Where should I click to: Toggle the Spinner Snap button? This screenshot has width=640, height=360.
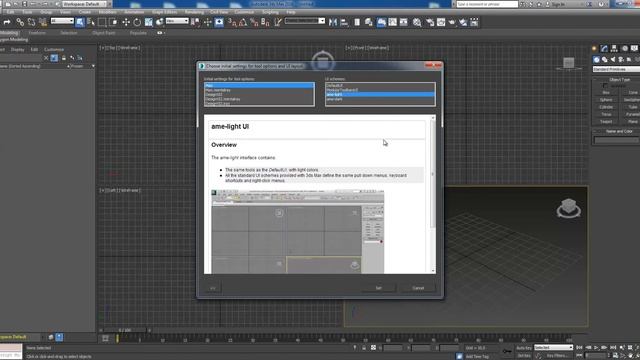[265, 22]
